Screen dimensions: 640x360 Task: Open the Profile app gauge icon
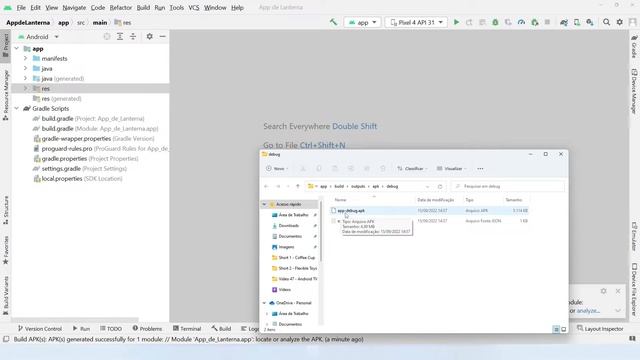(x=521, y=22)
